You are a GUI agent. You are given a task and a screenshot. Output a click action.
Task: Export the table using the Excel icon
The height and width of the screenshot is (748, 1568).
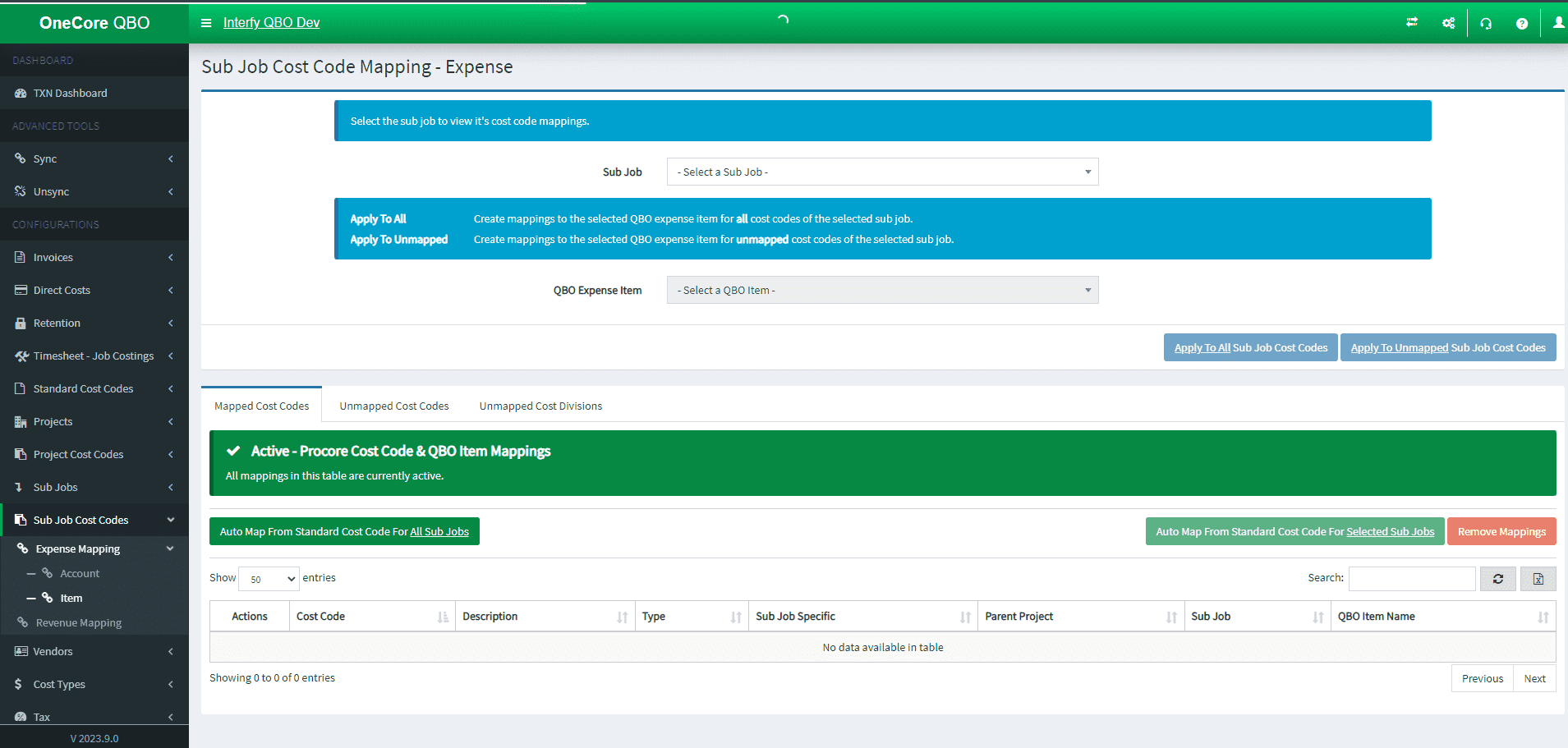pyautogui.click(x=1538, y=578)
